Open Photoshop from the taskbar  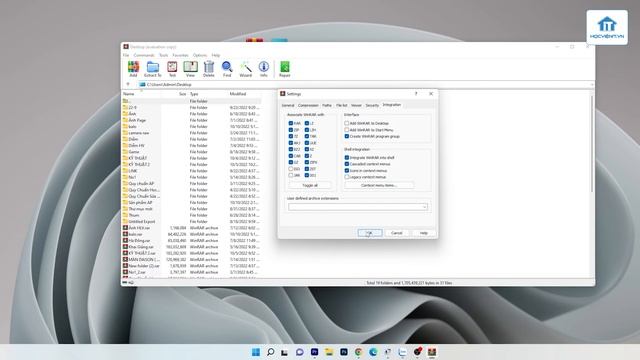(x=344, y=352)
